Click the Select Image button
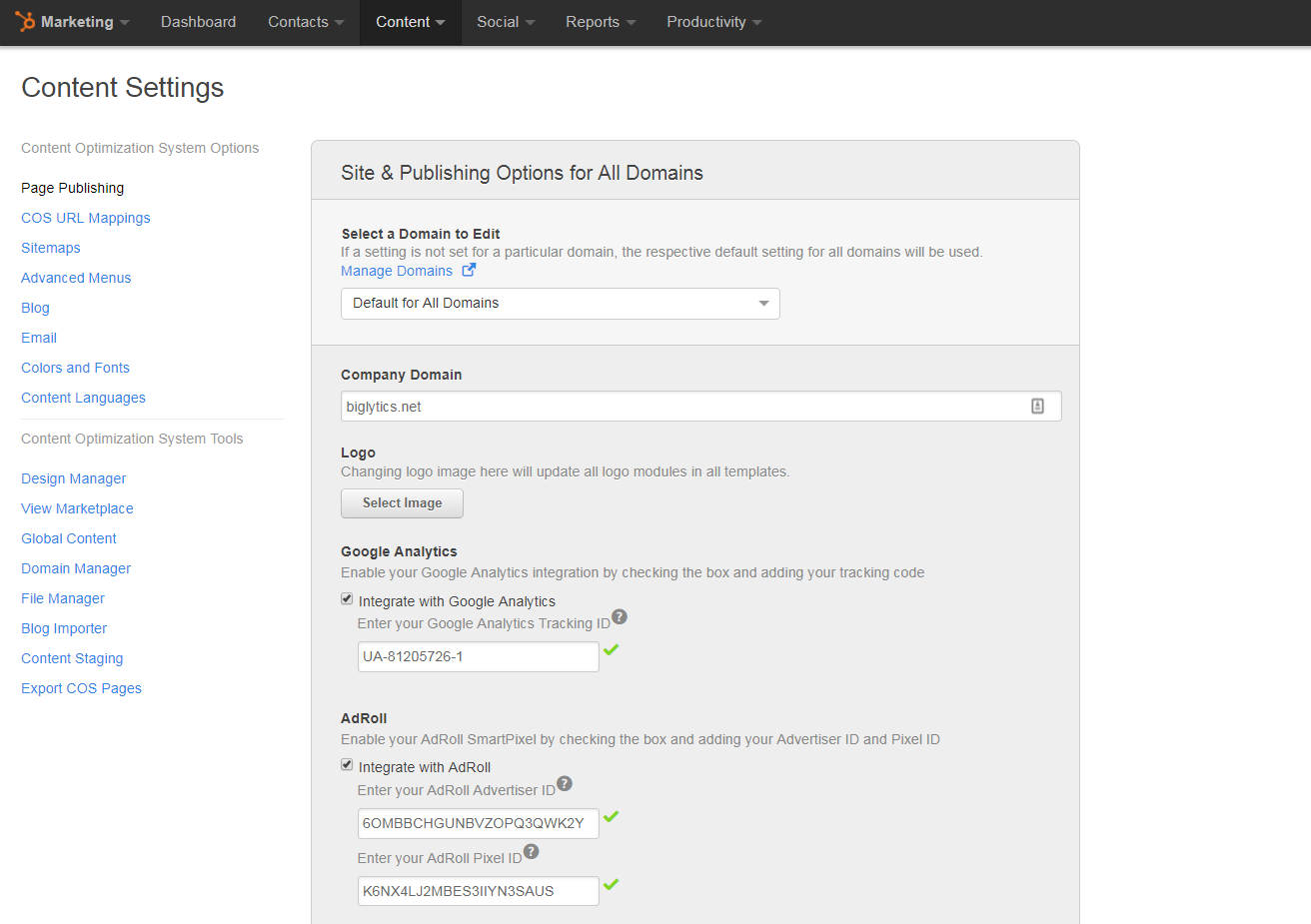This screenshot has height=924, width=1311. click(402, 503)
